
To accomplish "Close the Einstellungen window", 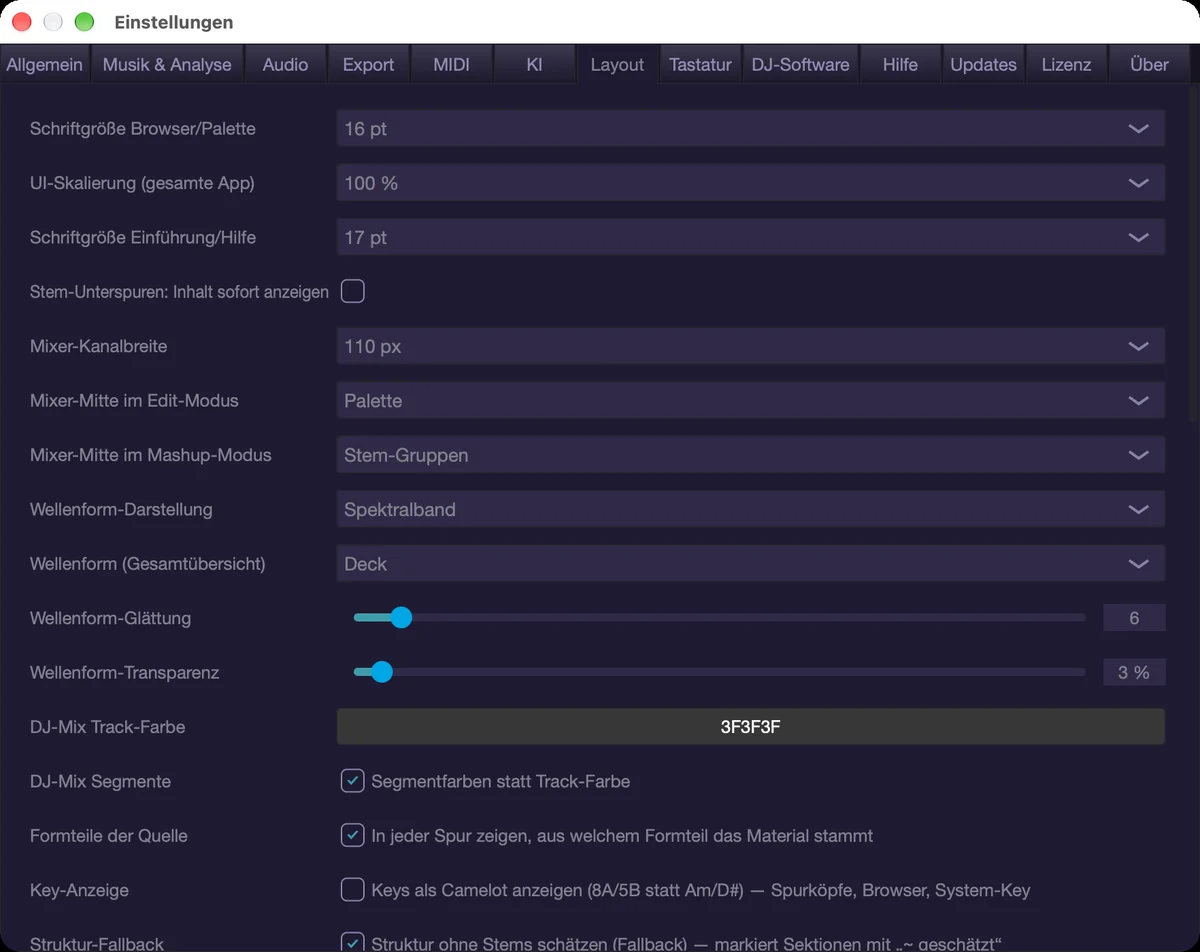I will pyautogui.click(x=22, y=22).
